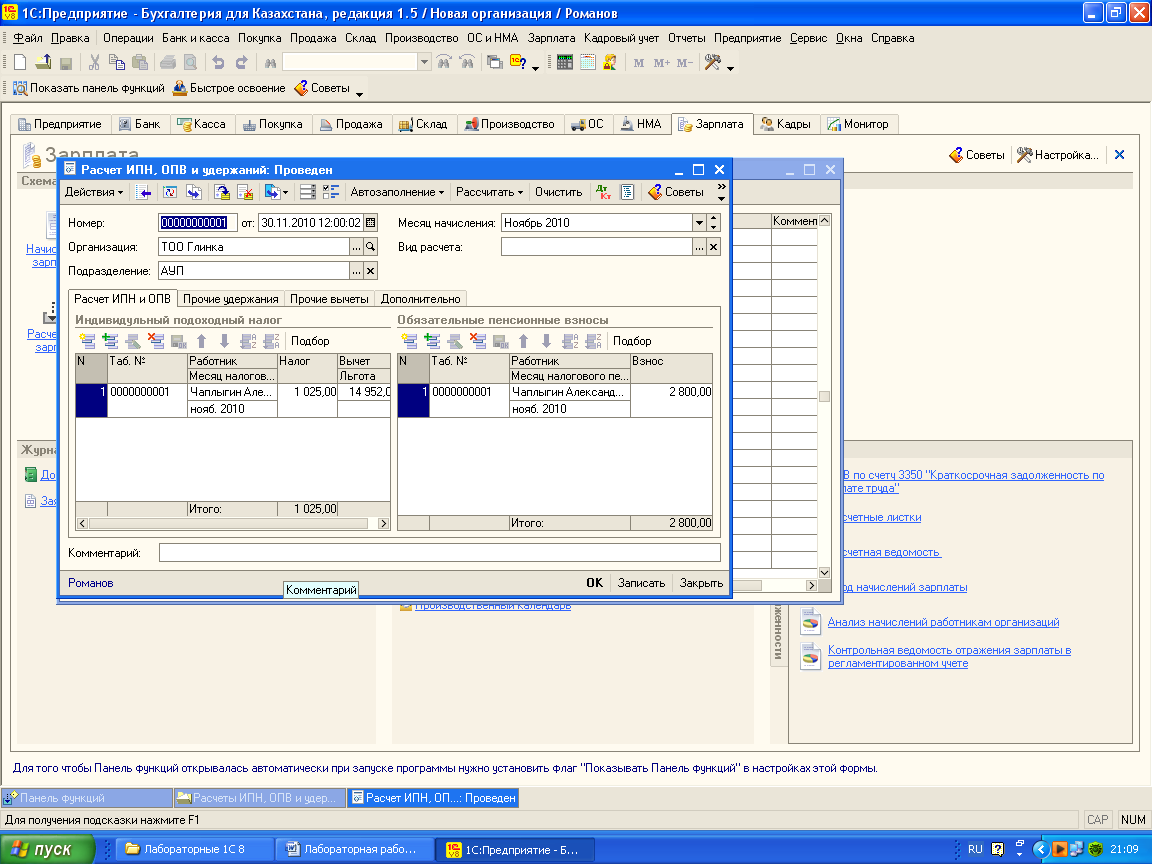
Task: Click the Post document icon in document toolbar
Action: 222,192
